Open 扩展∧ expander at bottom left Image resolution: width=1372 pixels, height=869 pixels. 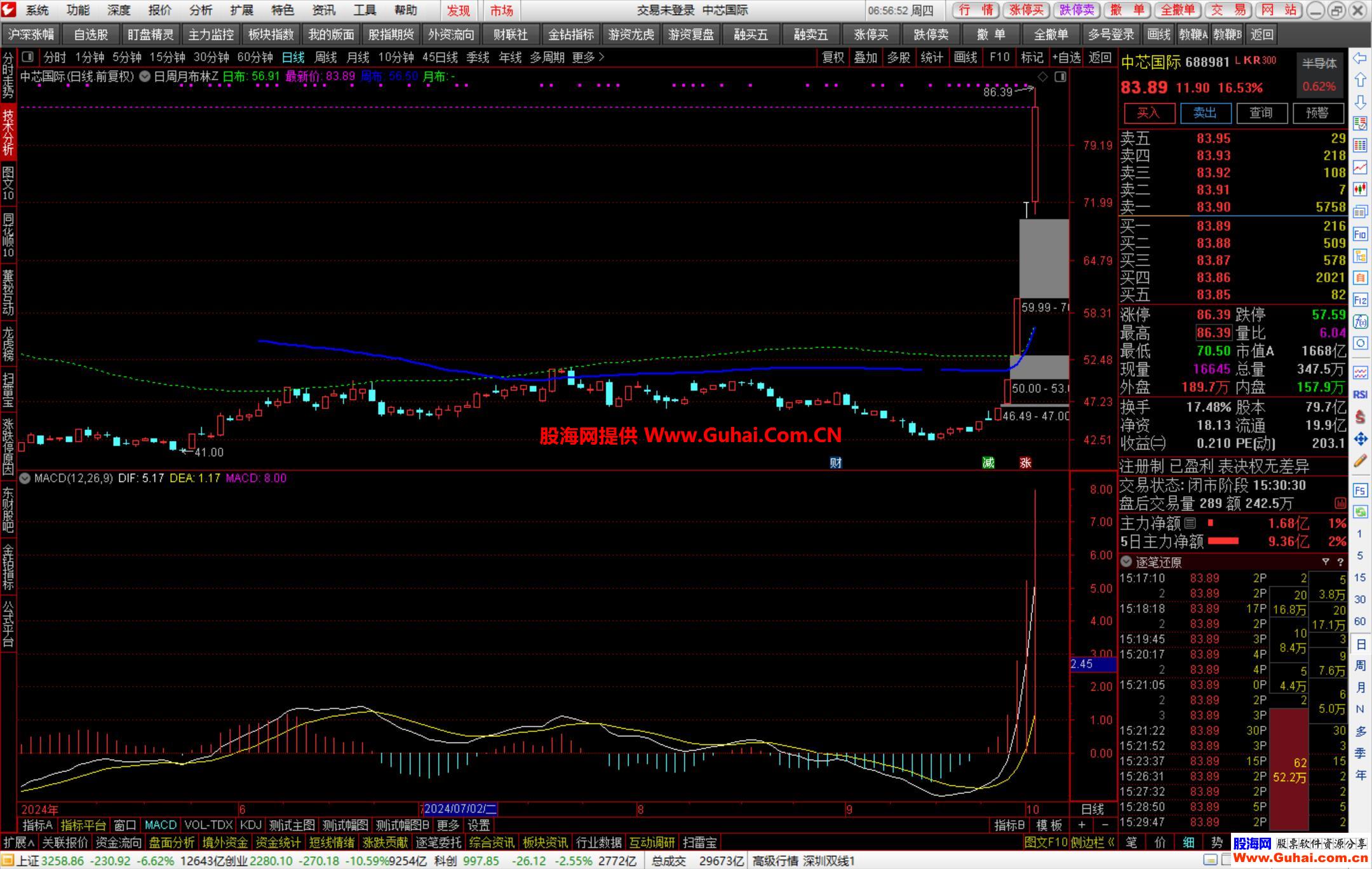point(18,842)
